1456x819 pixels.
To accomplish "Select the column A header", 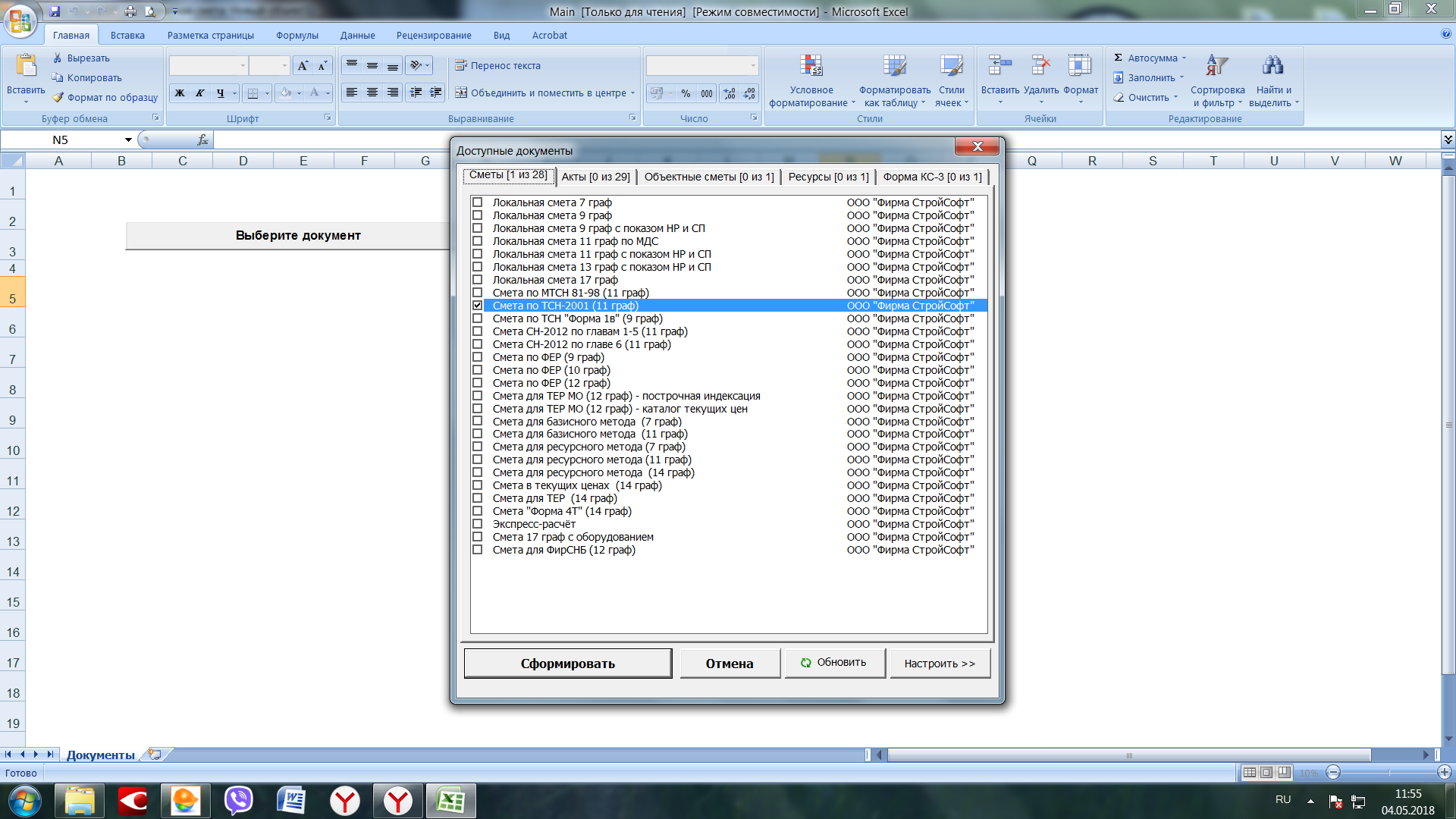I will pyautogui.click(x=58, y=161).
